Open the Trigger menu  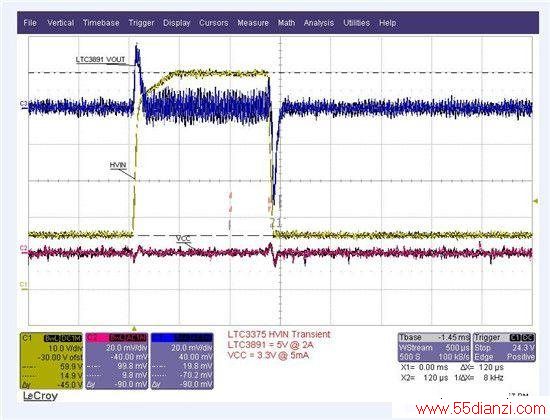pyautogui.click(x=141, y=23)
